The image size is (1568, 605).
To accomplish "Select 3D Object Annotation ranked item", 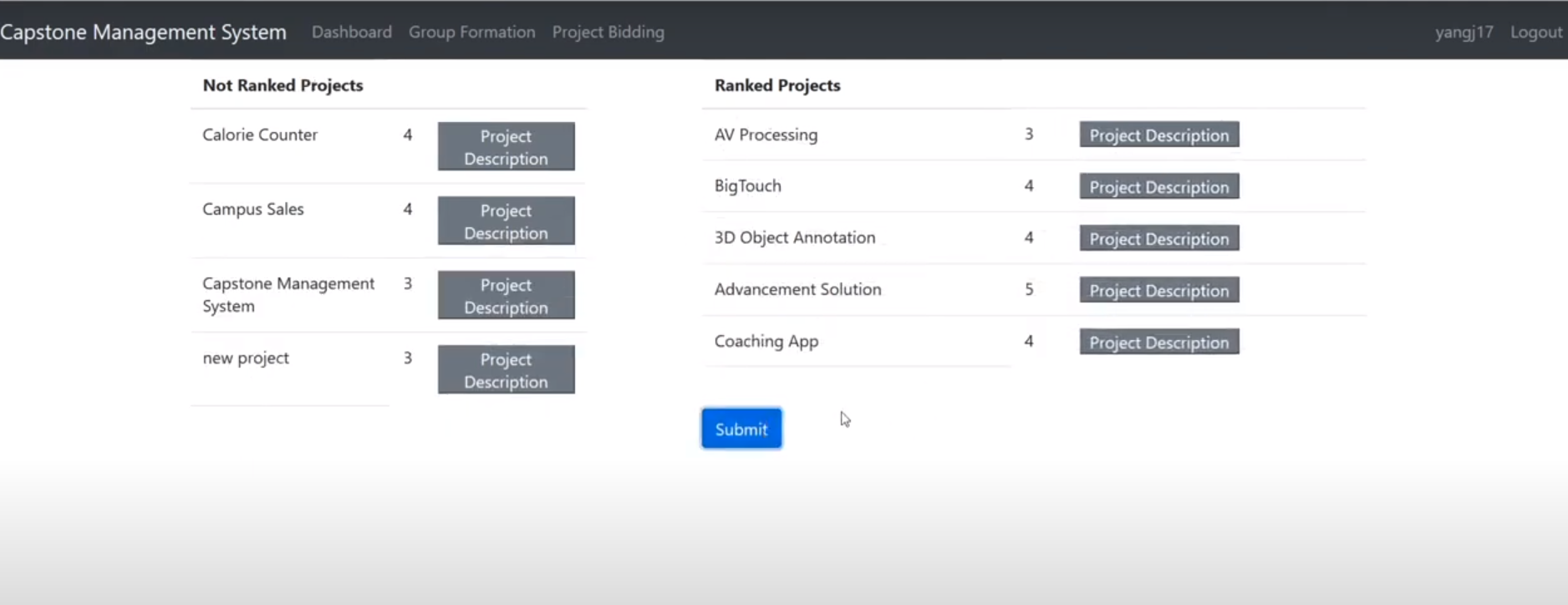I will coord(794,237).
